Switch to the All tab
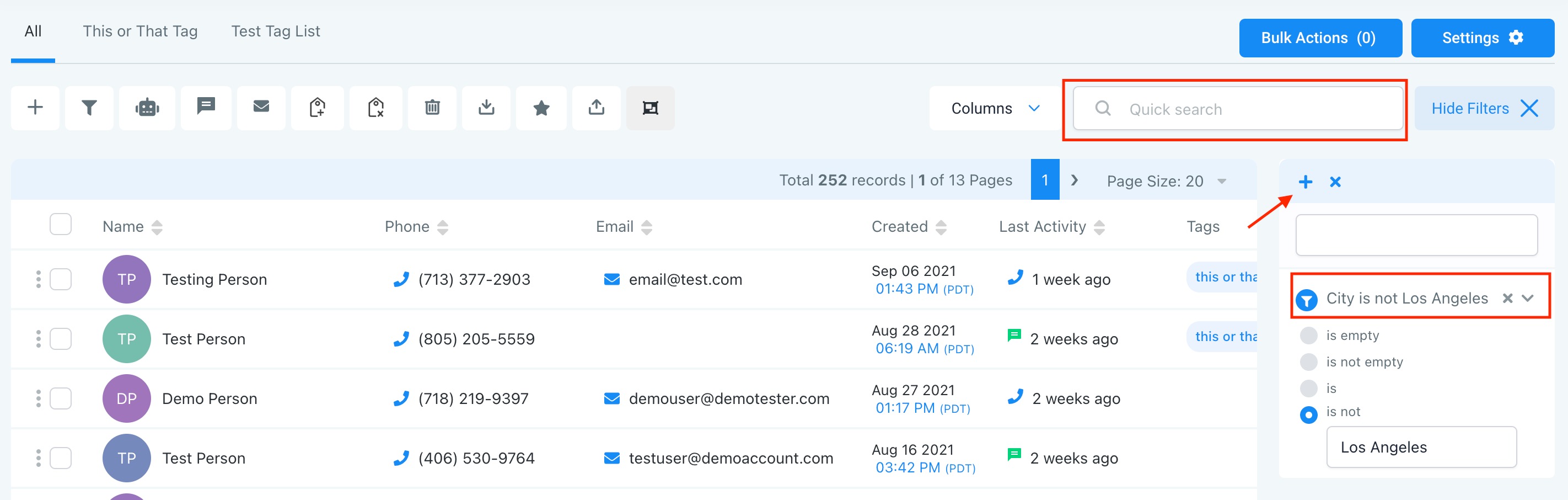 [33, 31]
